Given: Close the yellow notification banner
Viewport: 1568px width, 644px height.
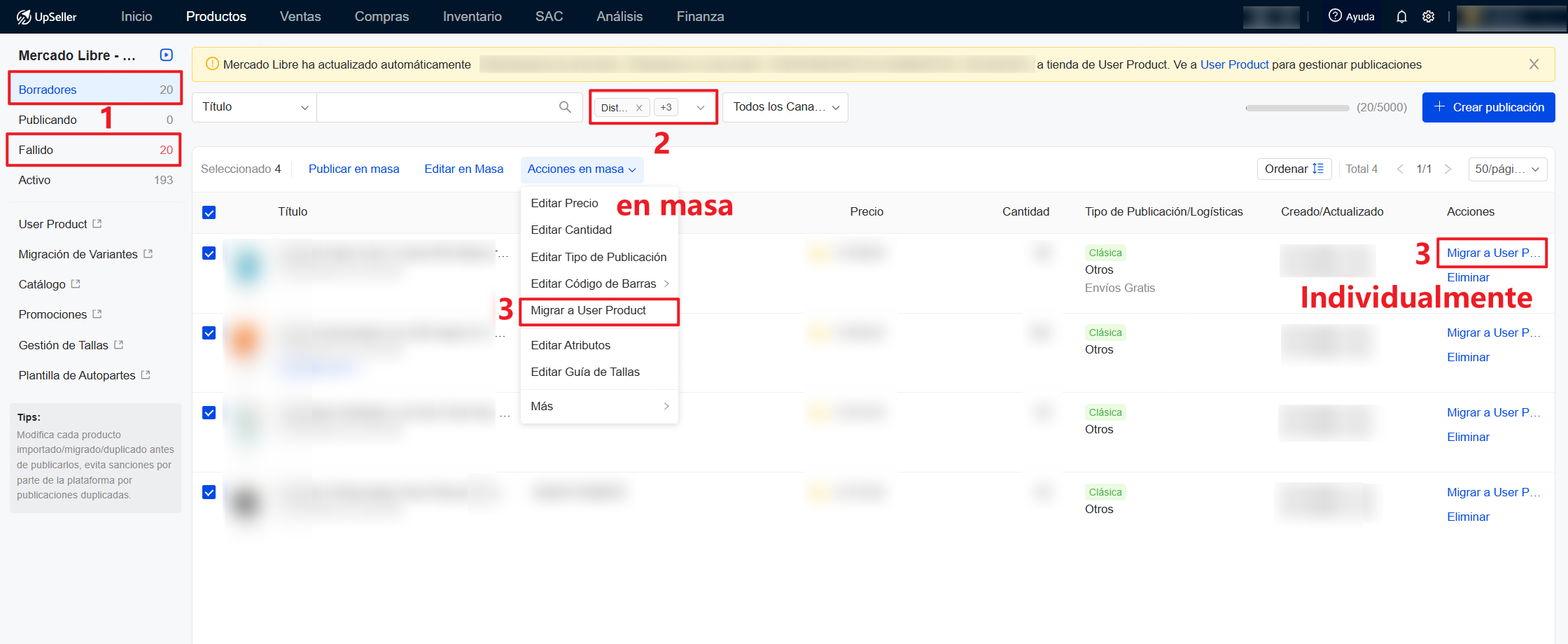Looking at the screenshot, I should [x=1534, y=64].
